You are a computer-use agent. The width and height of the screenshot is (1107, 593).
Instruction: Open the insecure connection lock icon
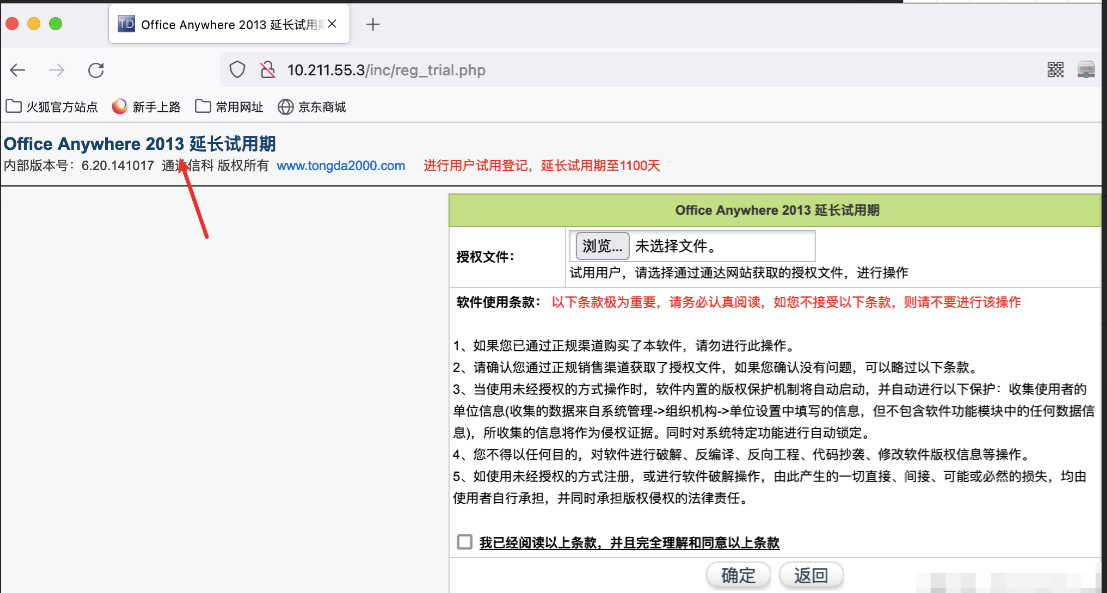point(268,70)
